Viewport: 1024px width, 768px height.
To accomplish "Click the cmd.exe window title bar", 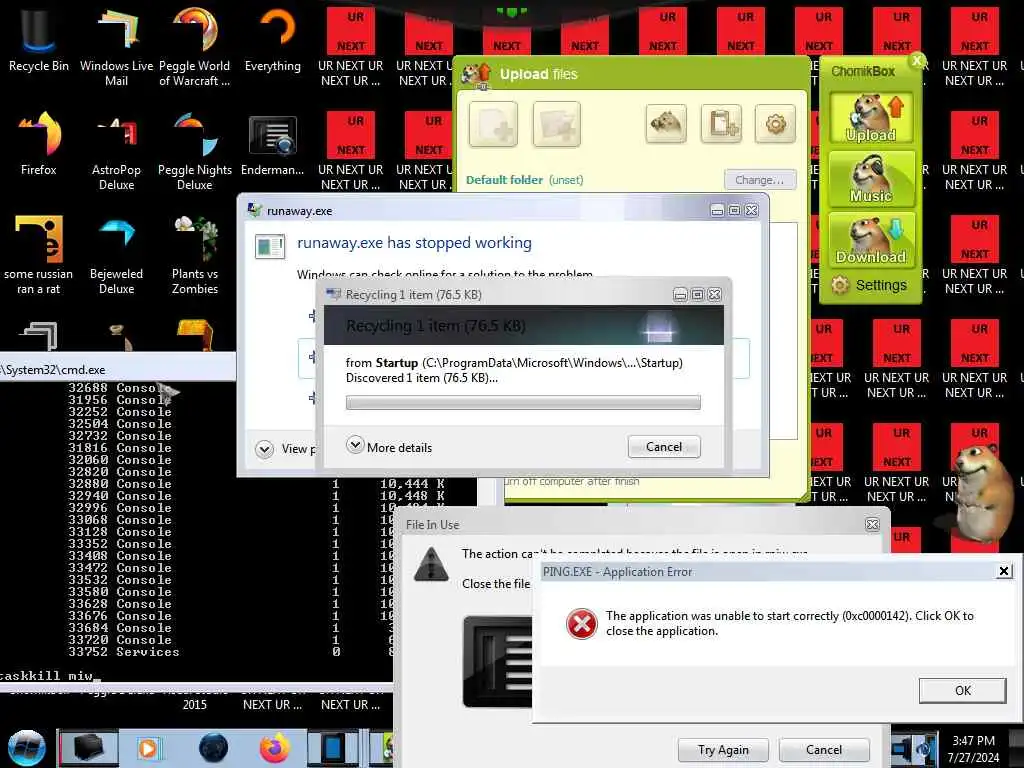I will (118, 370).
